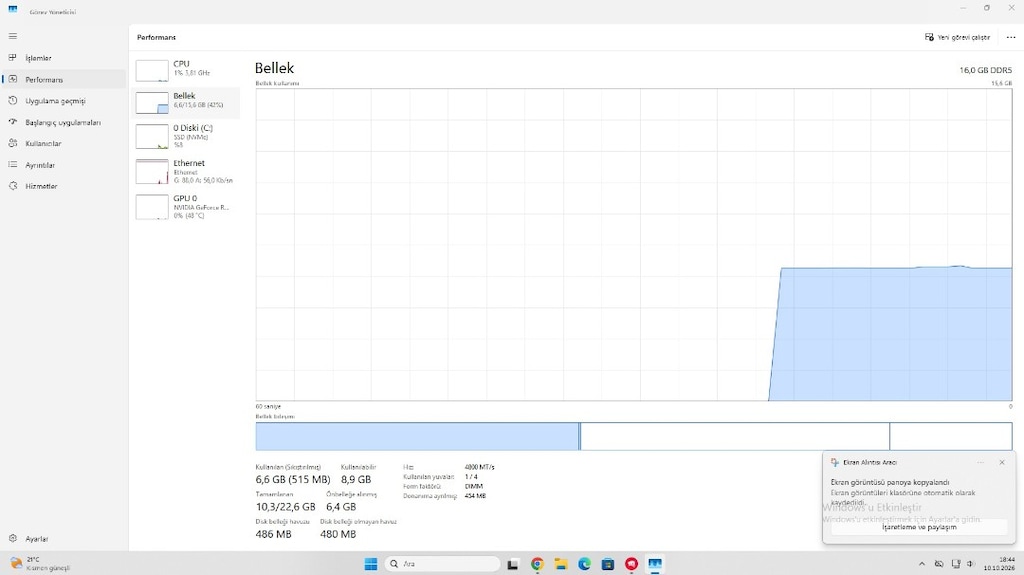
Task: Switch to Ayrıntılar page
Action: click(x=63, y=165)
